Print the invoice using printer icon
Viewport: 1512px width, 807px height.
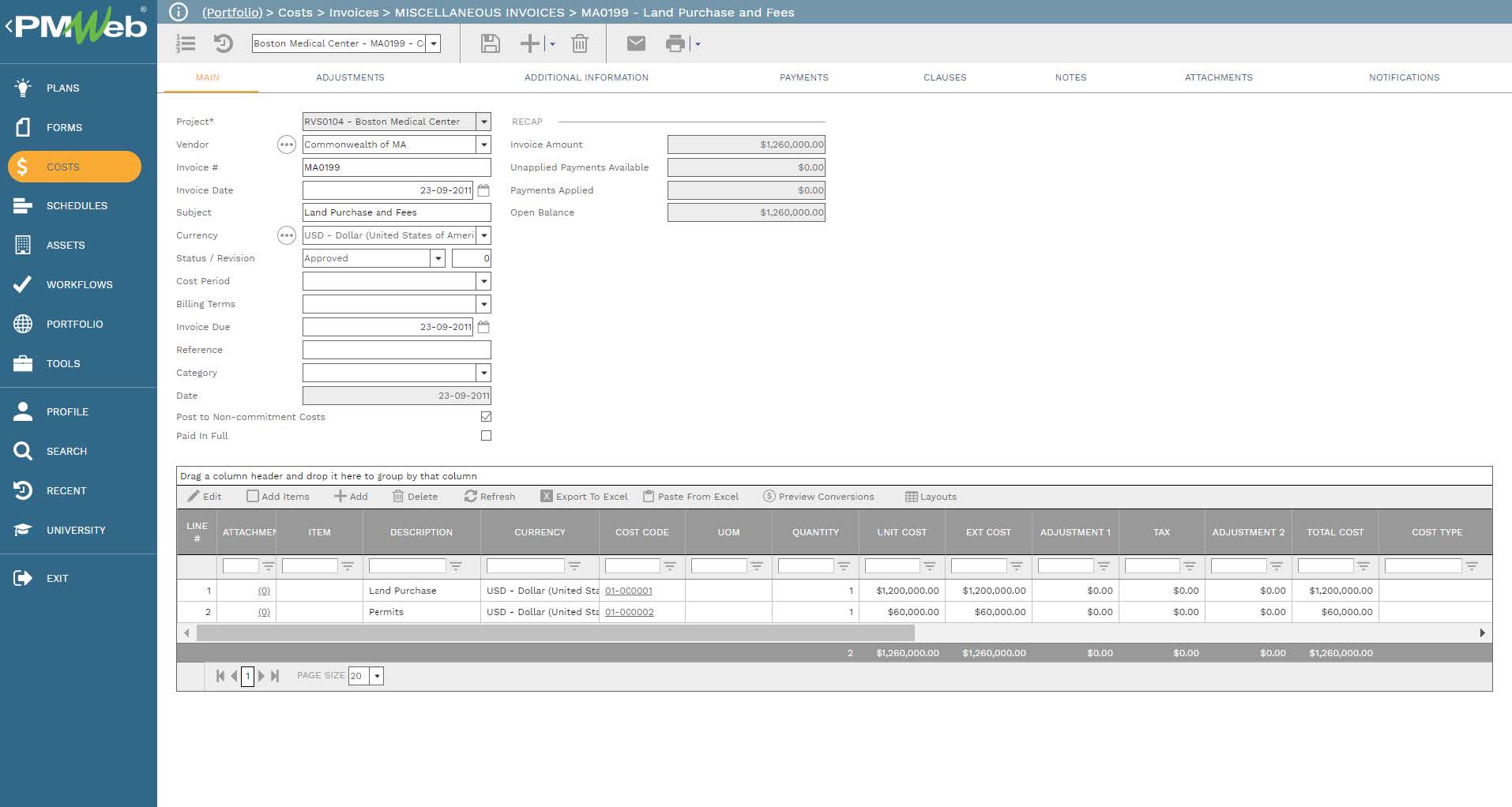click(x=675, y=43)
